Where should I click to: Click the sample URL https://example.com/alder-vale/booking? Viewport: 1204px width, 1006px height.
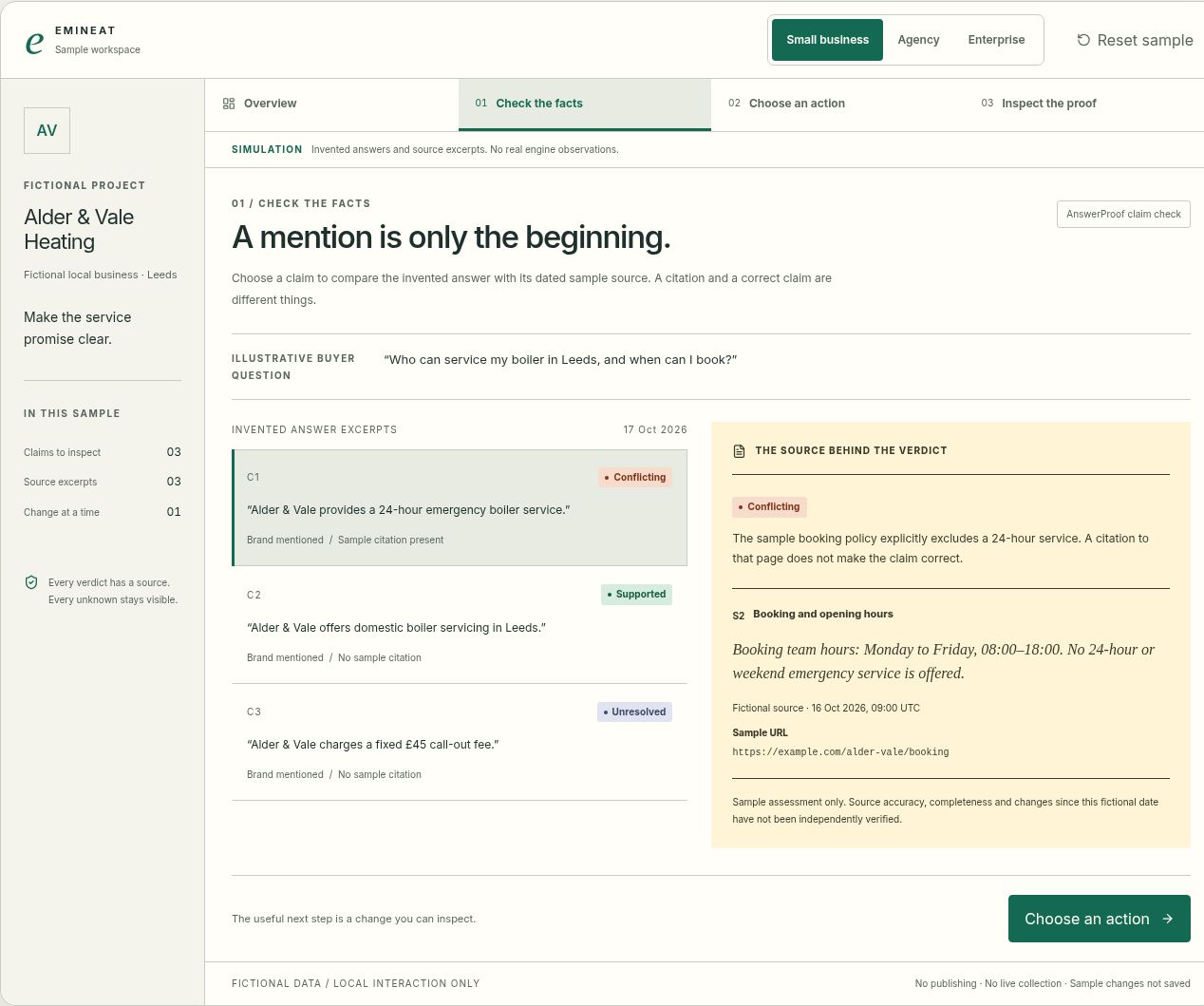pos(840,751)
